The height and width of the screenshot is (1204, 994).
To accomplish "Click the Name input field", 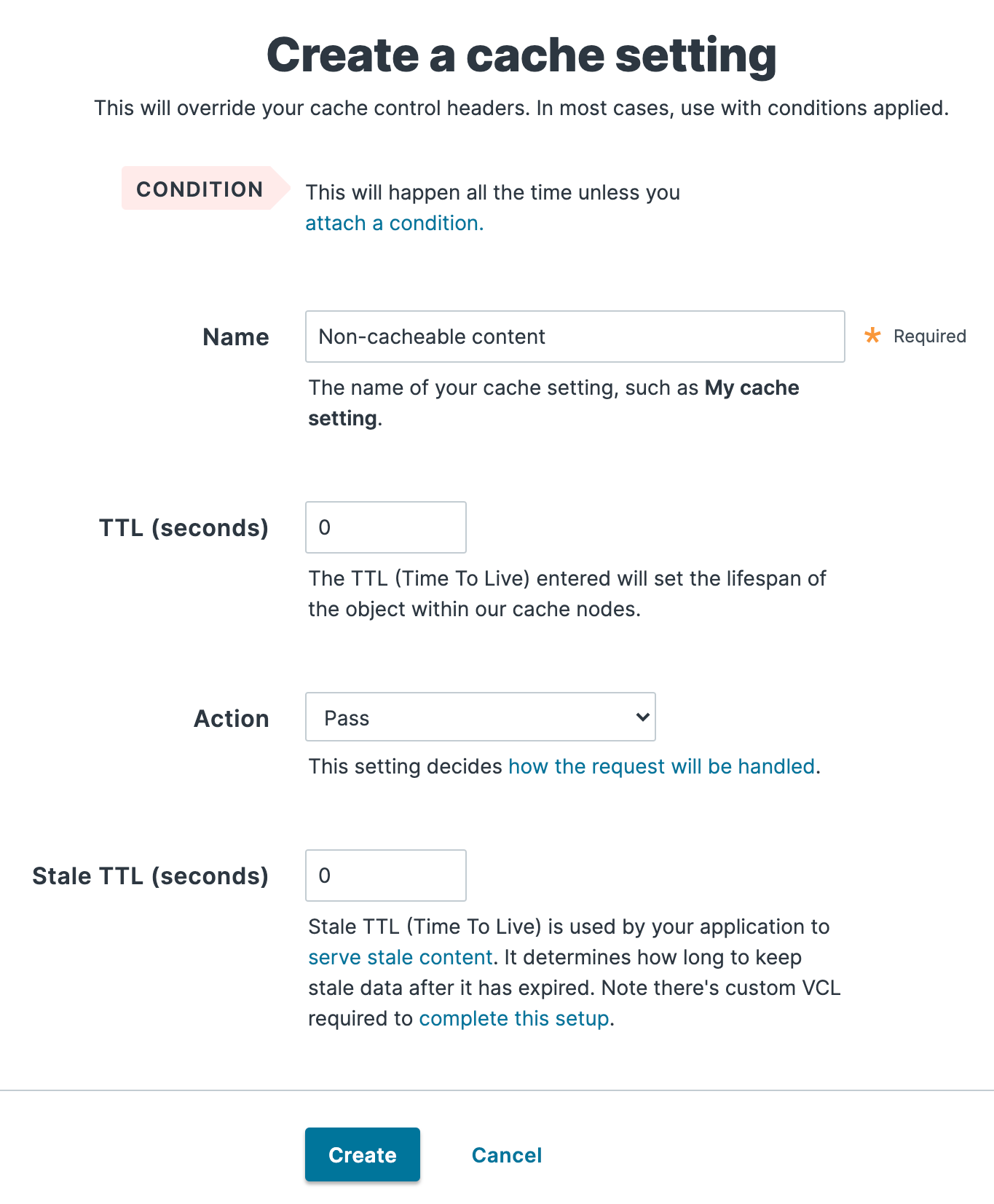I will [x=575, y=337].
